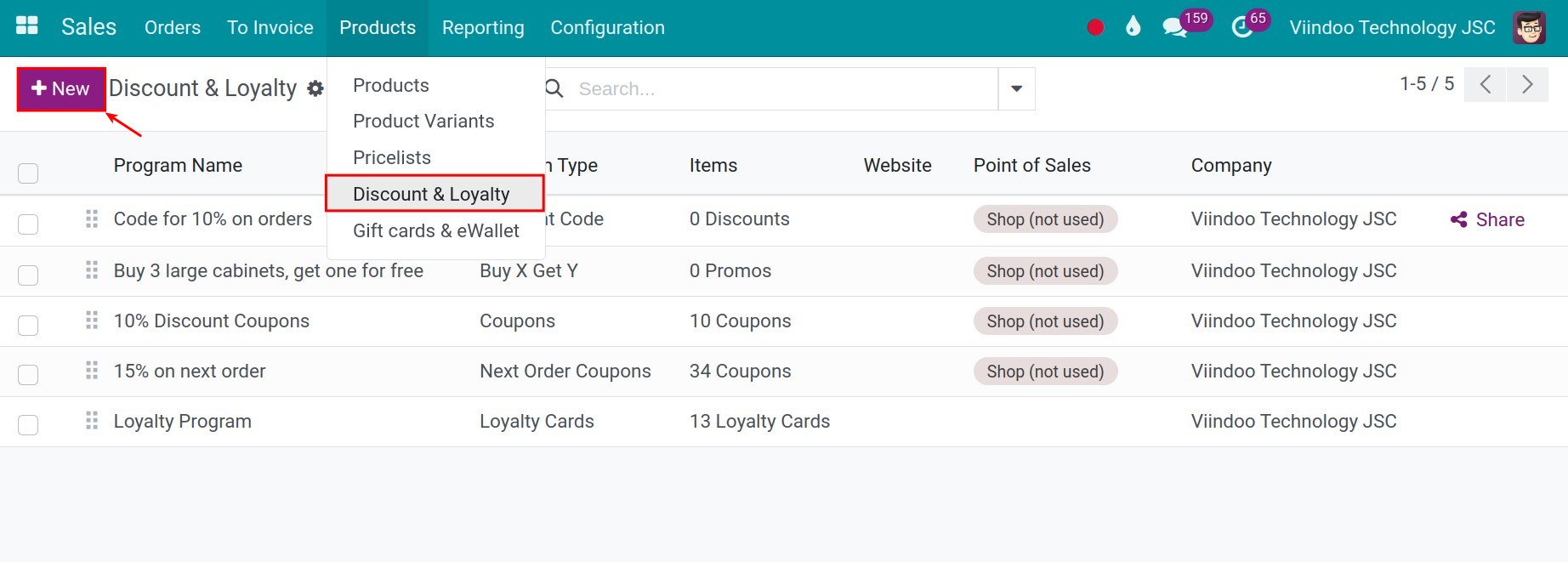Go to previous page arrow
Viewport: 1568px width, 562px height.
pos(1486,84)
